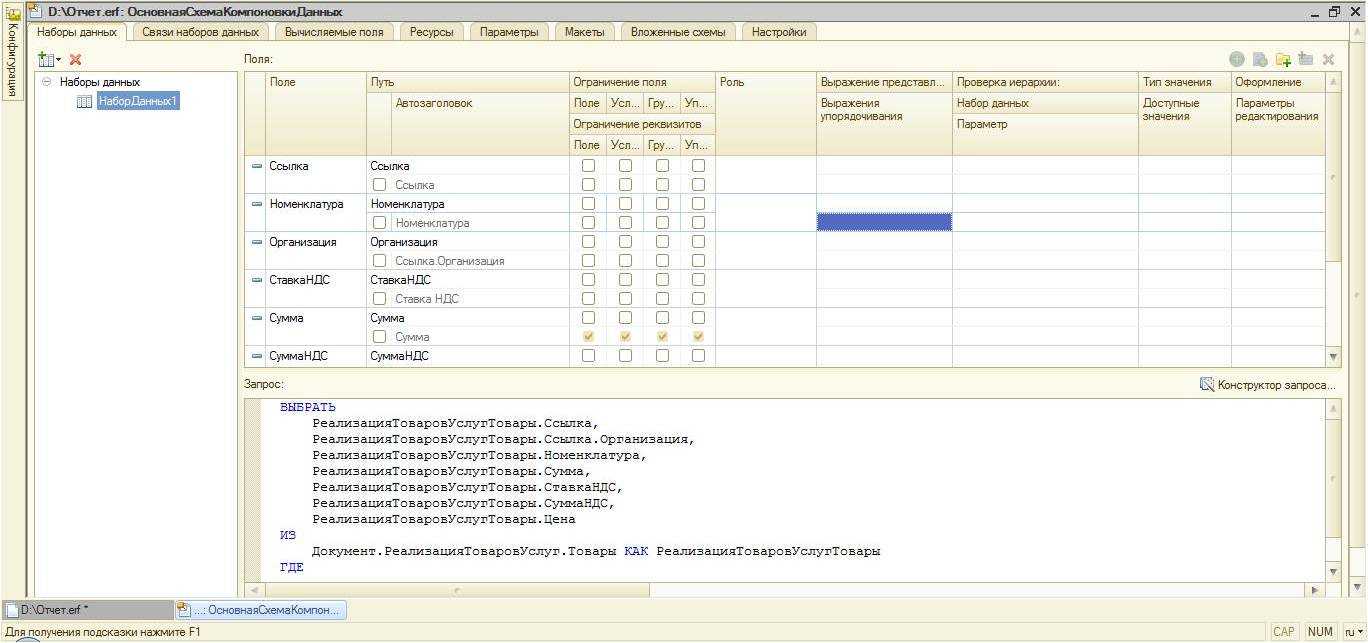The image size is (1368, 643).
Task: Click the round add field icon
Action: 1237,60
